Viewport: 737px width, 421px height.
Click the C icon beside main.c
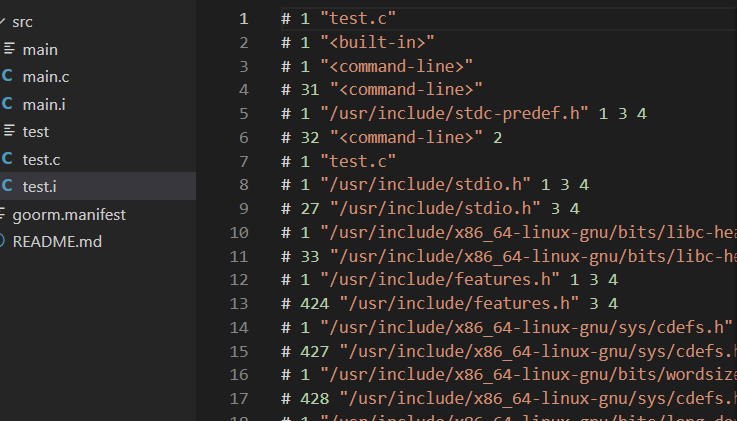(x=8, y=77)
